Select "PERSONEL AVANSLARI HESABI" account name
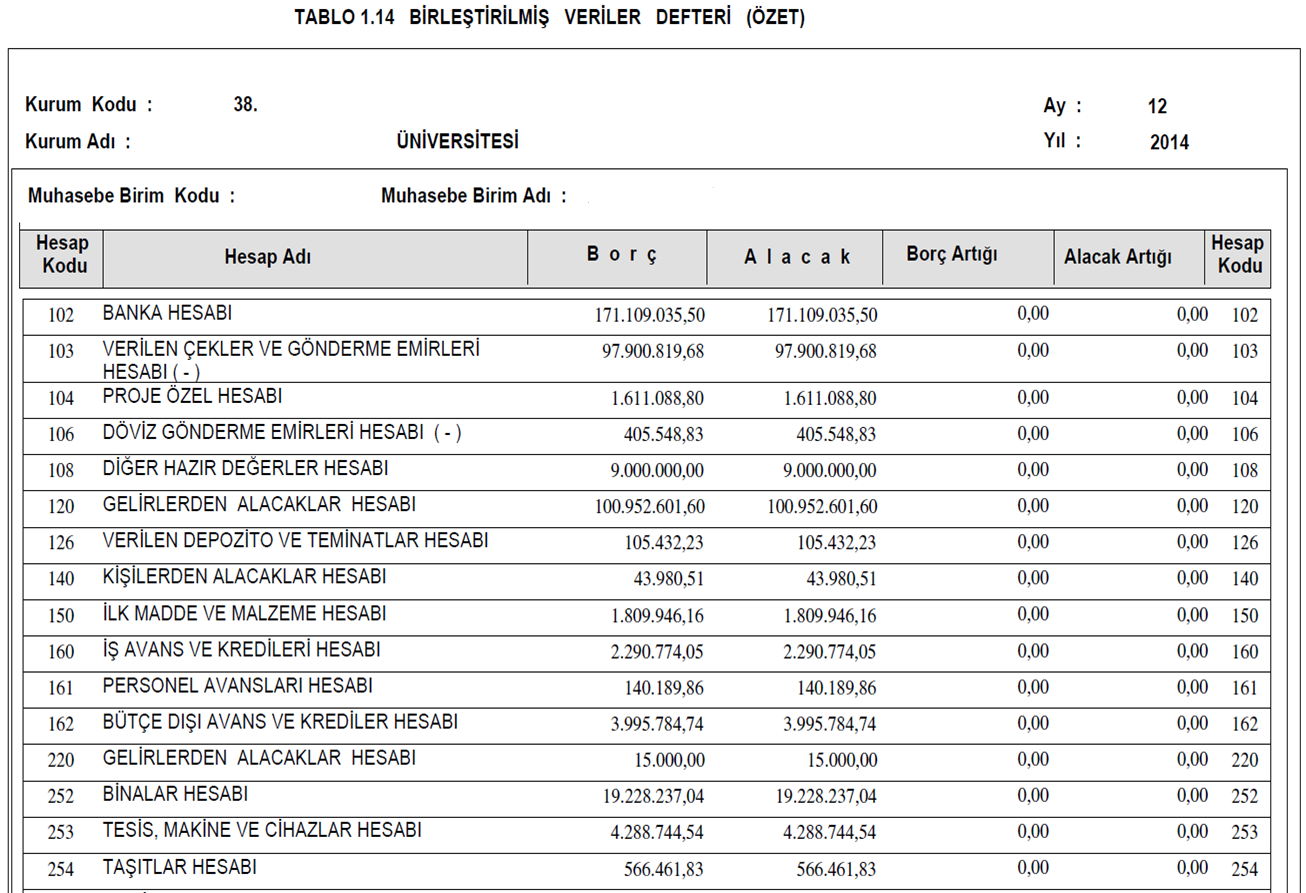 coord(237,685)
